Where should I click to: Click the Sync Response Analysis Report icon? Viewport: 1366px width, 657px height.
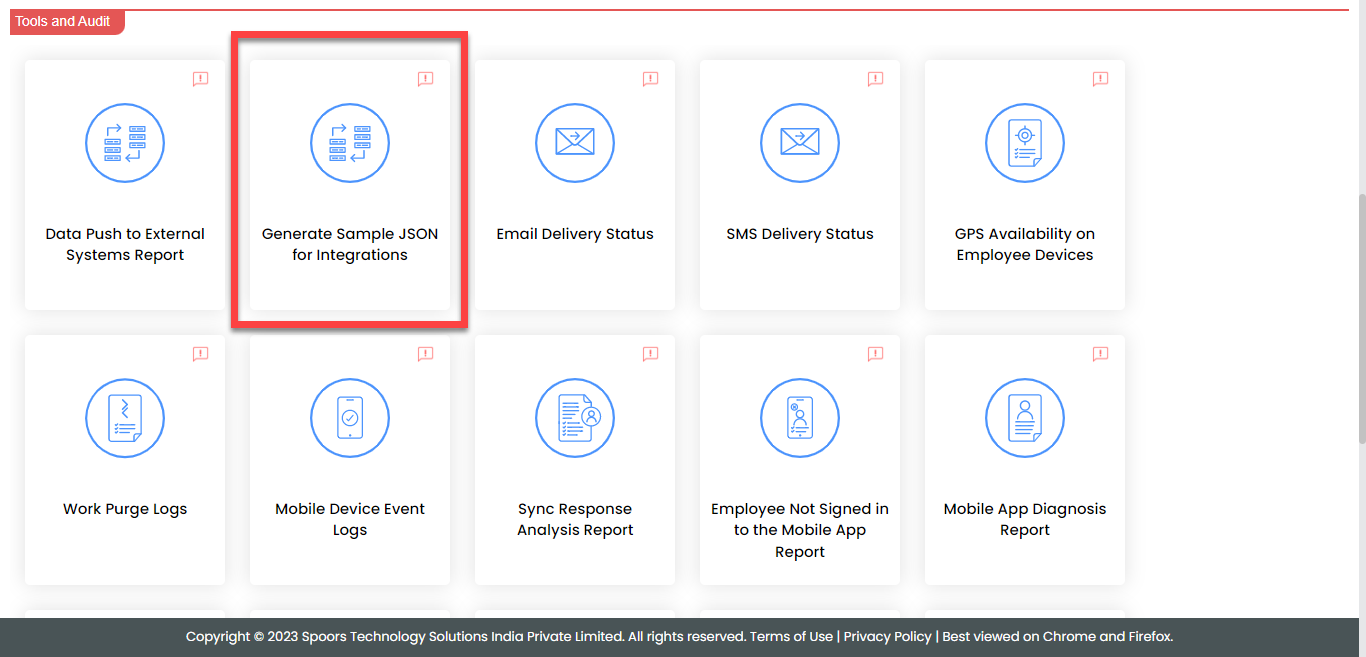[x=575, y=418]
